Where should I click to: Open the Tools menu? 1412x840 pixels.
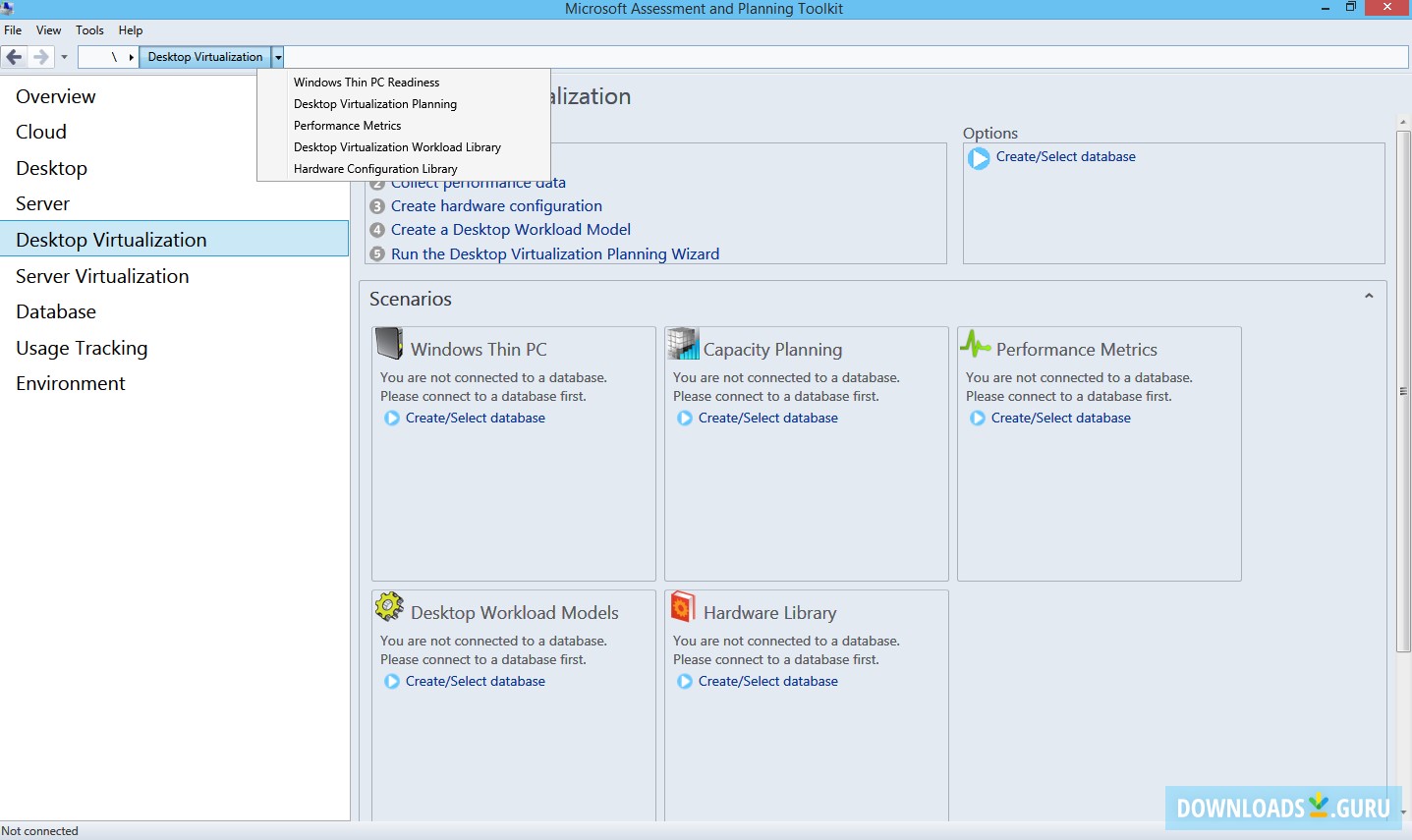coord(89,30)
